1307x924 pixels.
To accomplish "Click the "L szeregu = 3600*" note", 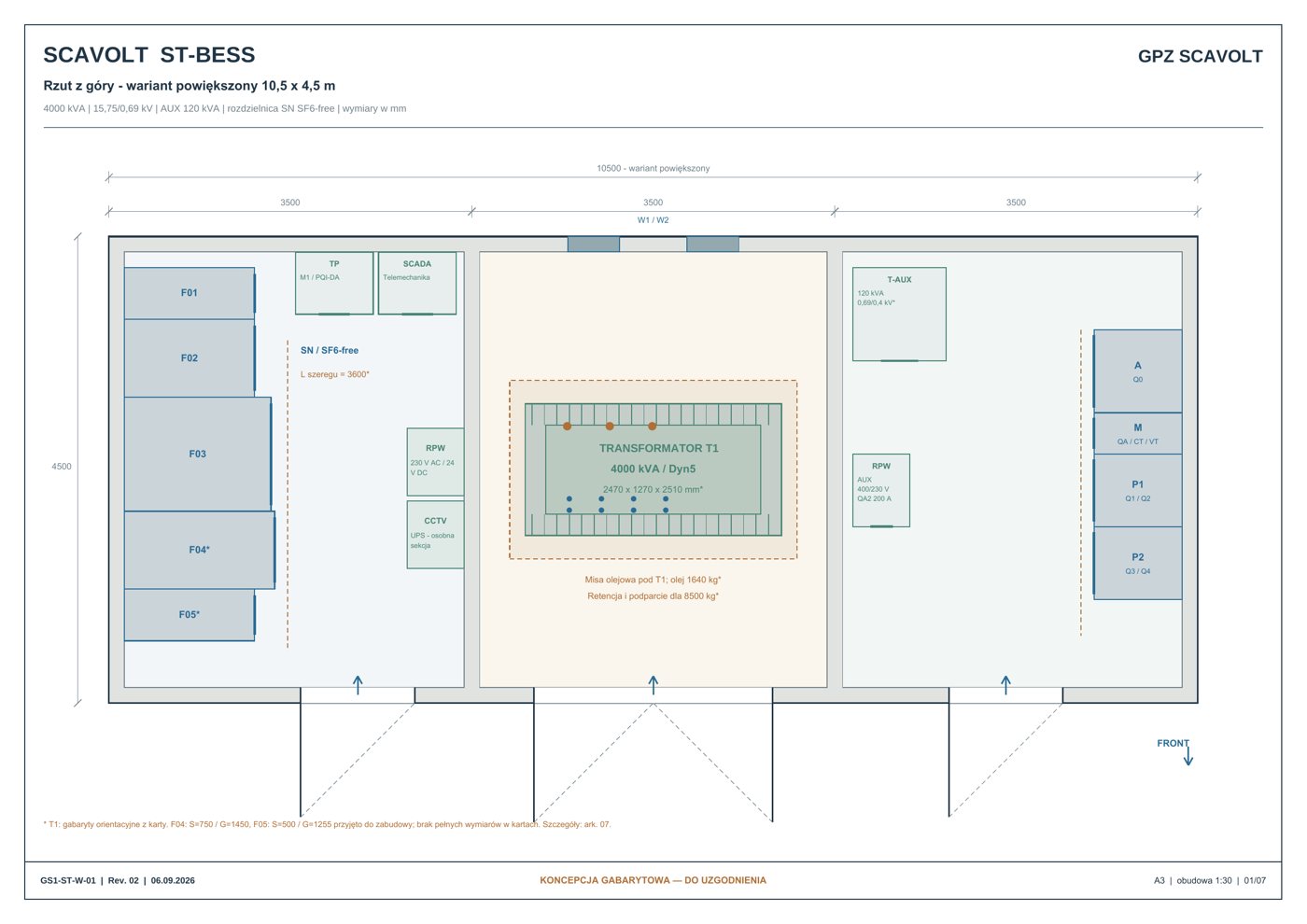I will pos(335,374).
